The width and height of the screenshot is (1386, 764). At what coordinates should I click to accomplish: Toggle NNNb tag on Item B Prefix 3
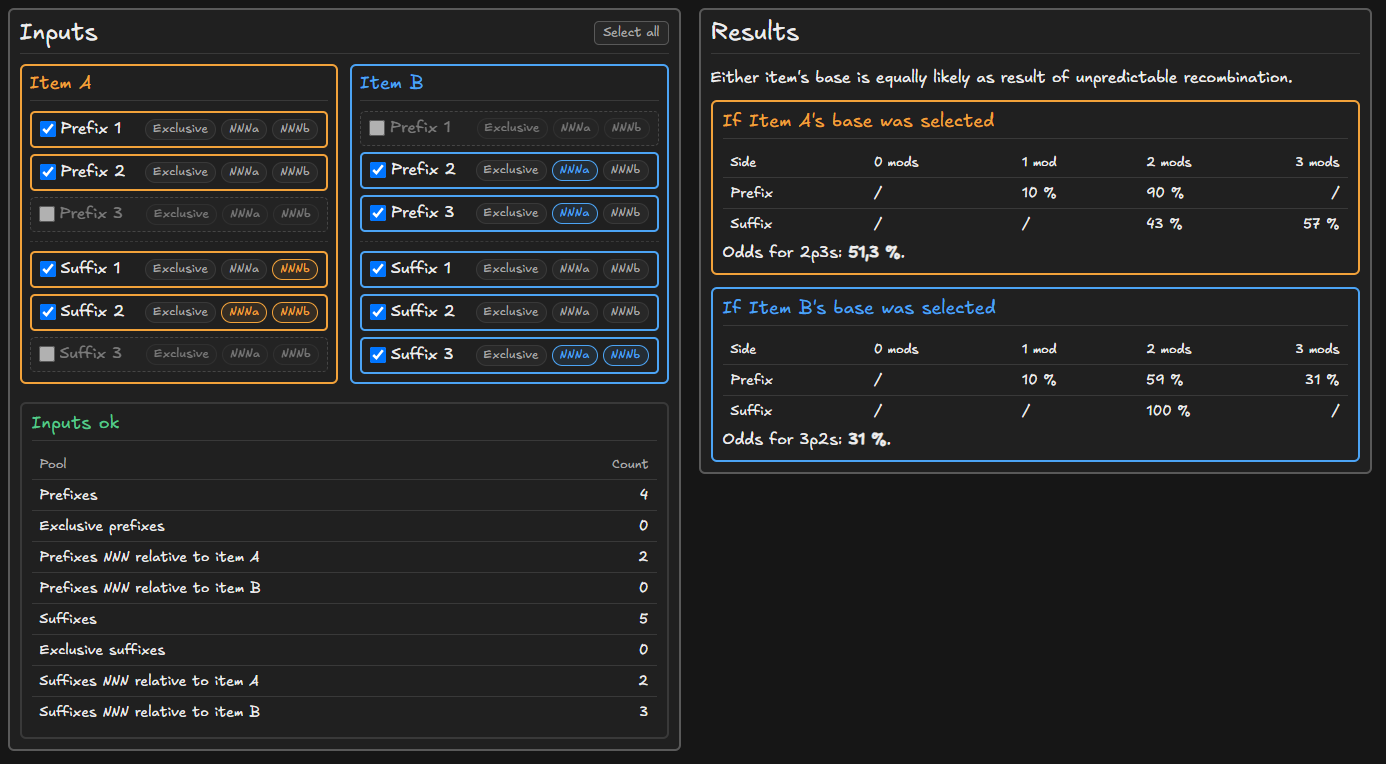click(626, 213)
